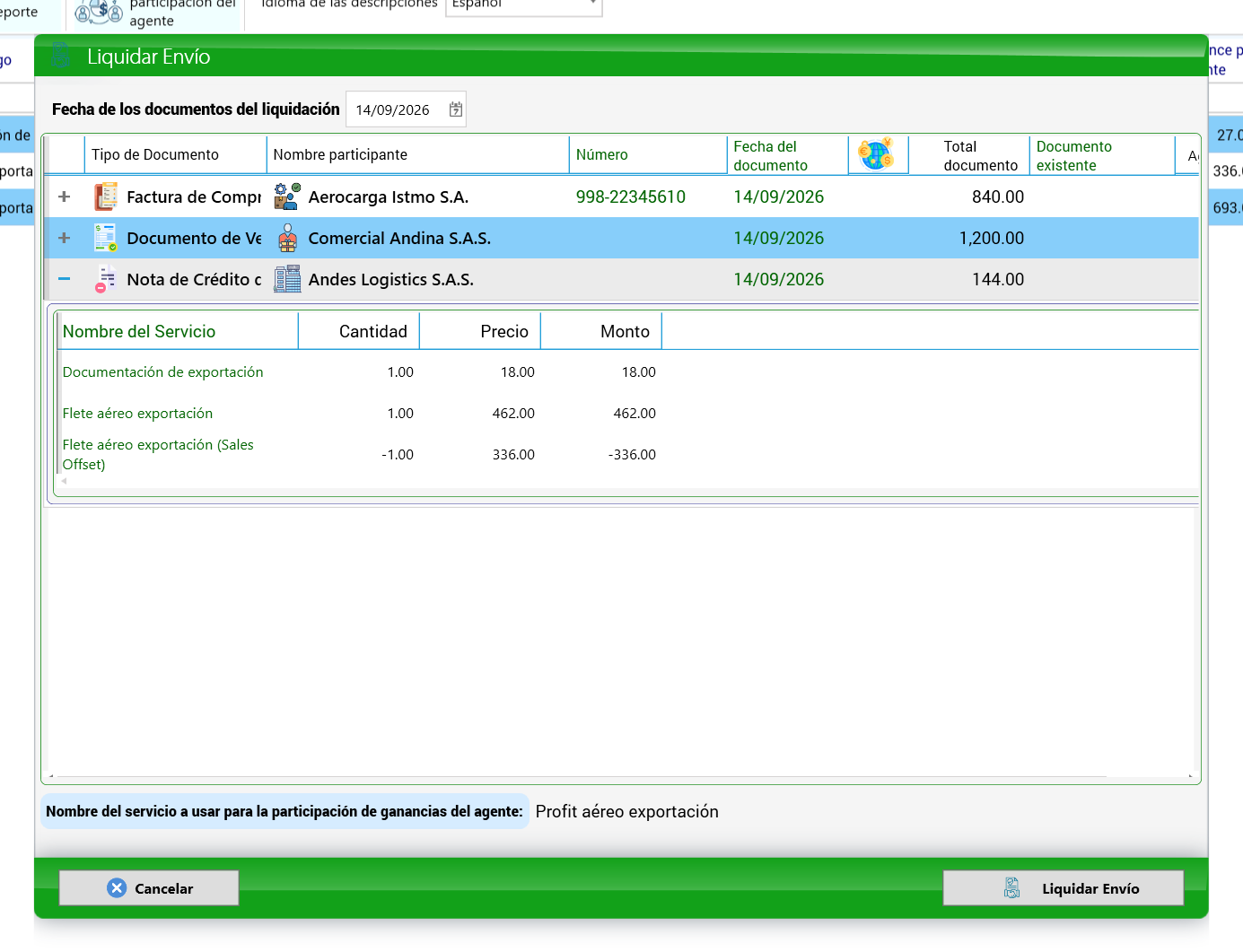Click the Cantidad column header
Image resolution: width=1243 pixels, height=952 pixels.
point(359,331)
